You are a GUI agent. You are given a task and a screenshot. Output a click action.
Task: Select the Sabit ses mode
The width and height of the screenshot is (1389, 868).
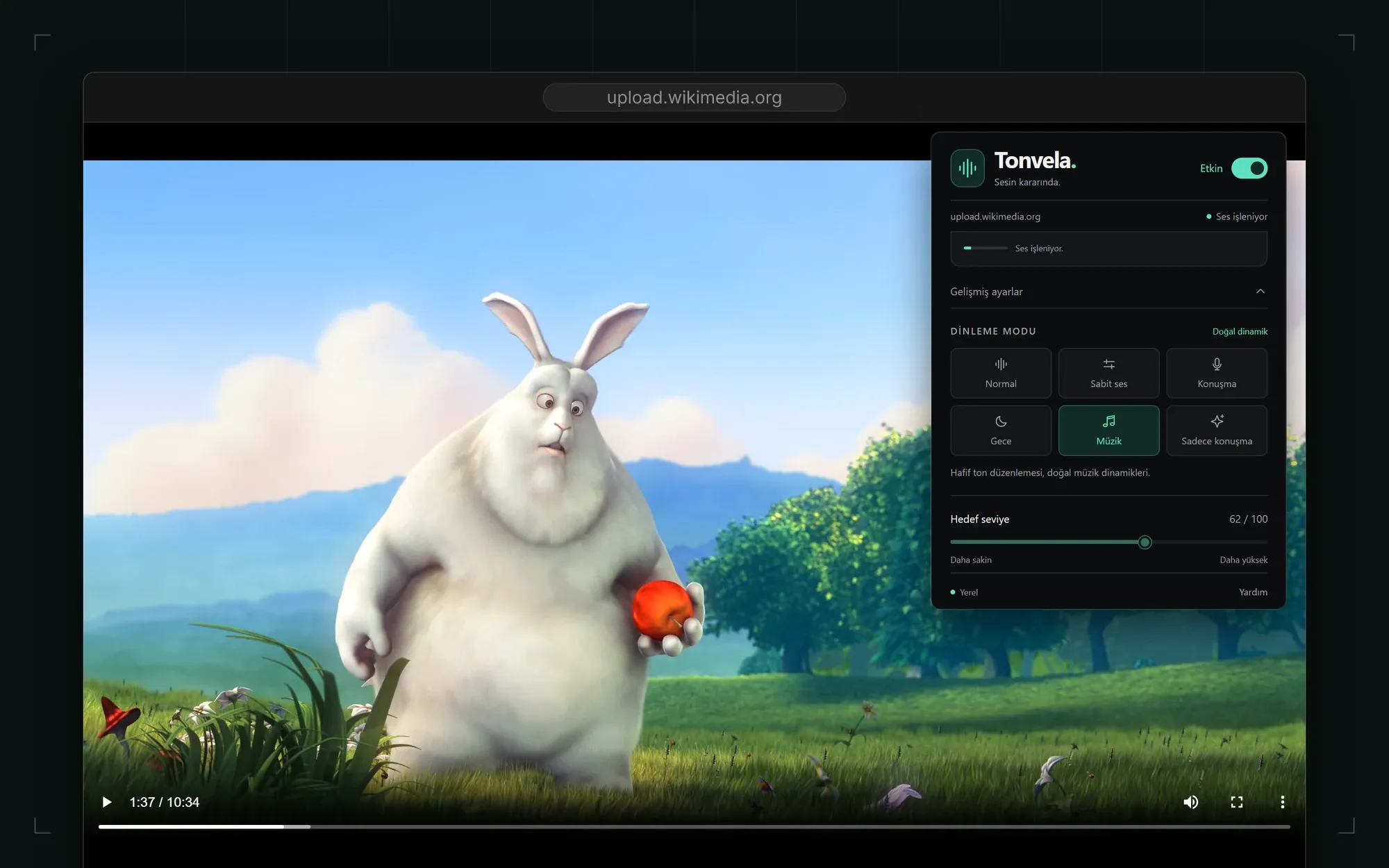click(x=1109, y=373)
